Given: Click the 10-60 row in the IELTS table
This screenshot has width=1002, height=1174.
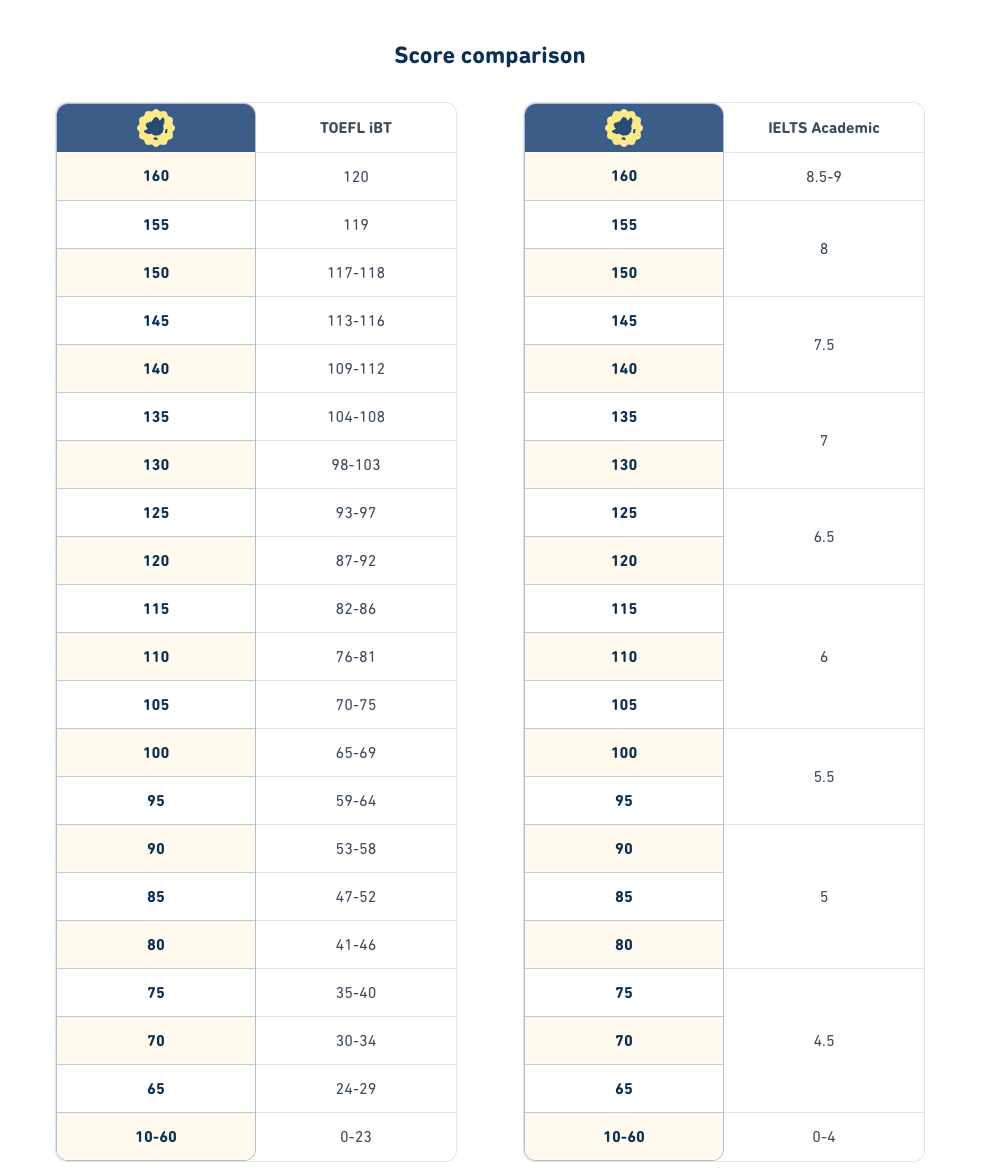Looking at the screenshot, I should pos(624,1137).
